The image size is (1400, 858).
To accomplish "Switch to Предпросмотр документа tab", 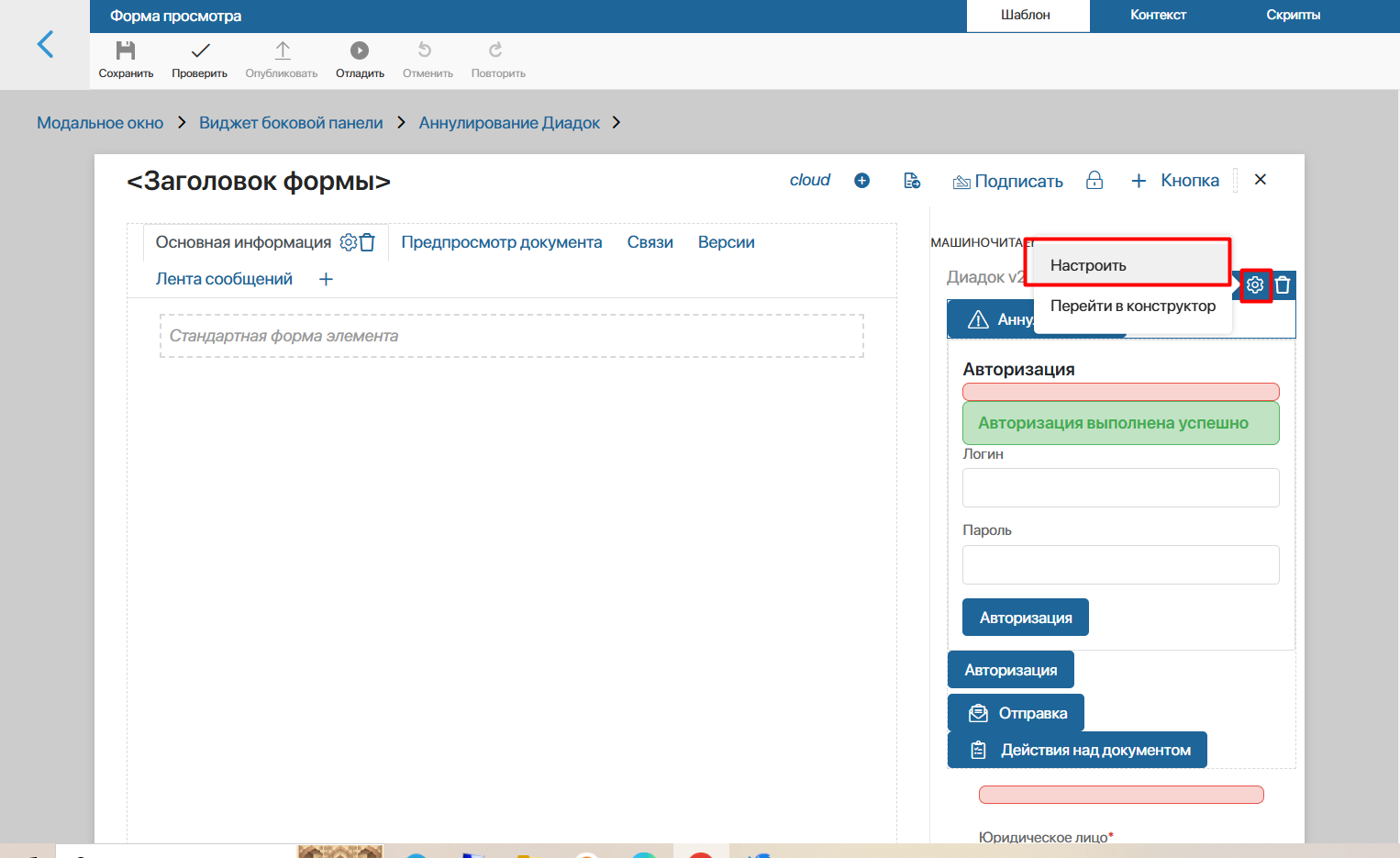I will pos(502,242).
